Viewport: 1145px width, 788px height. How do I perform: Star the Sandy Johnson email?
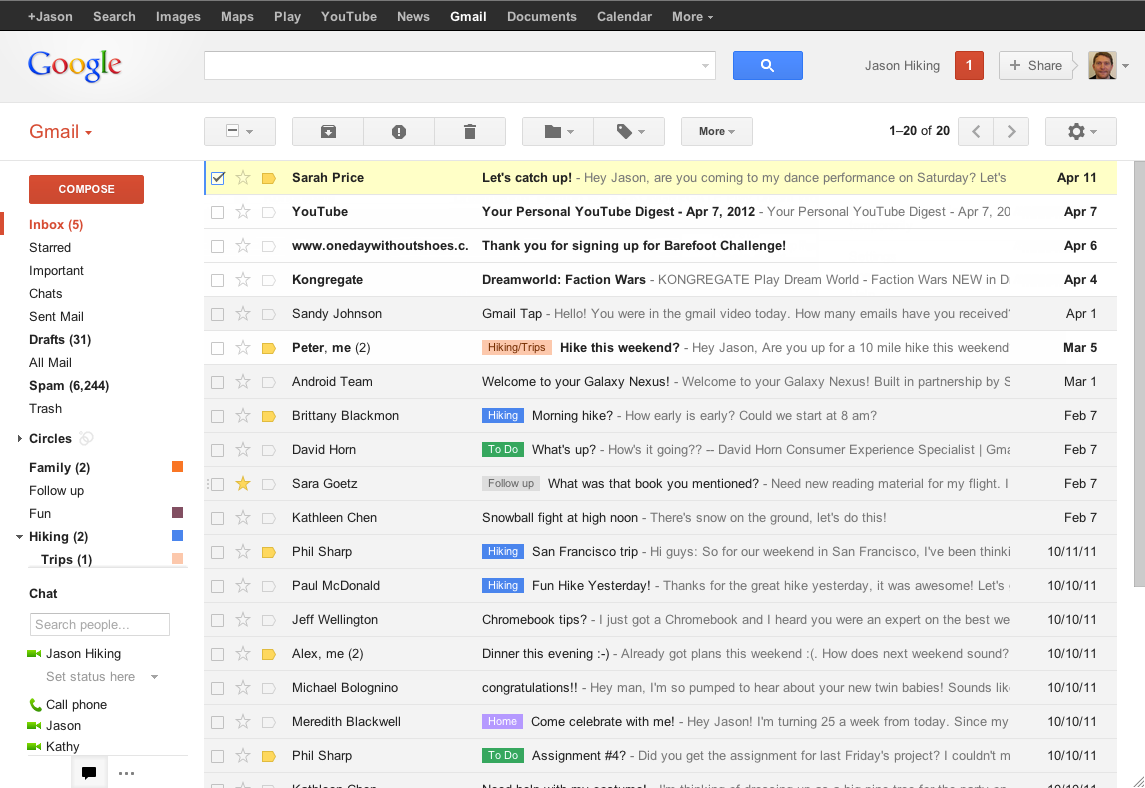(x=243, y=313)
